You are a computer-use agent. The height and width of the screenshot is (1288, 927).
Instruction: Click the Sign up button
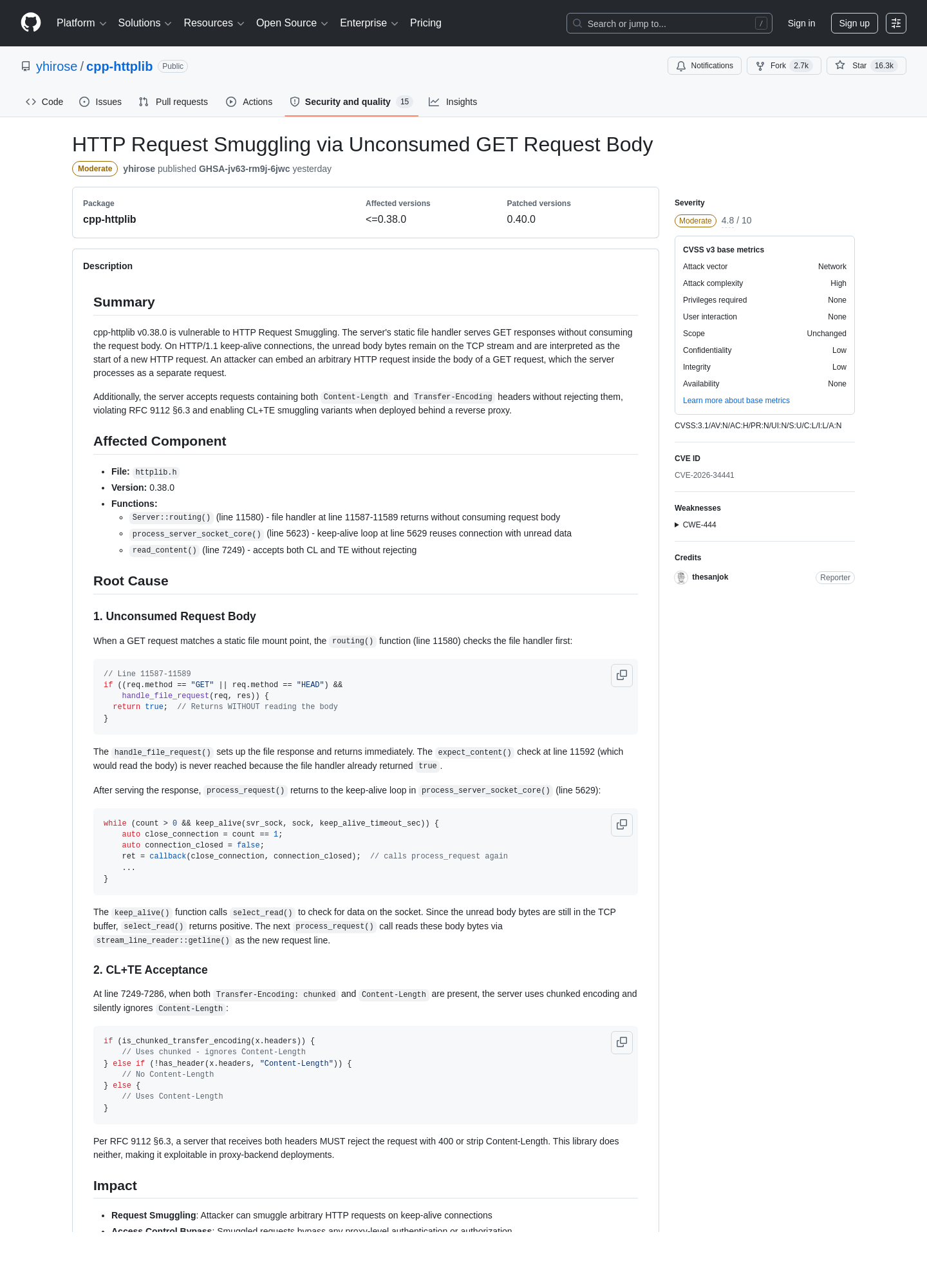coord(854,23)
